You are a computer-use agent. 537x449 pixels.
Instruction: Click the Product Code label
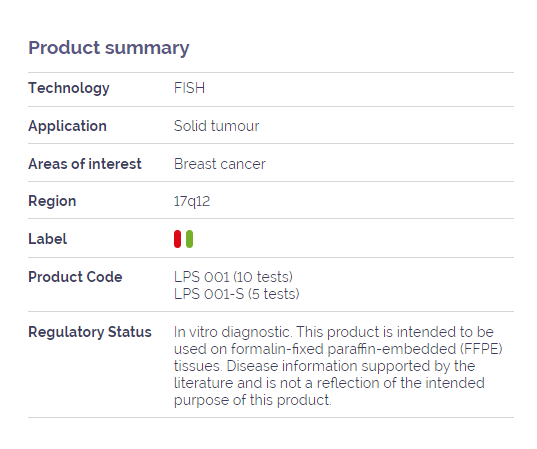[x=75, y=277]
